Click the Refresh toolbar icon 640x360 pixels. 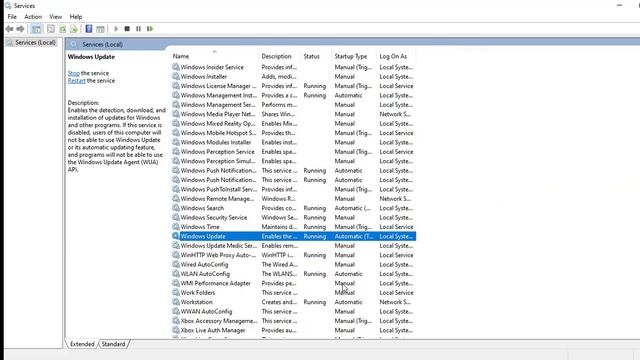[x=62, y=29]
